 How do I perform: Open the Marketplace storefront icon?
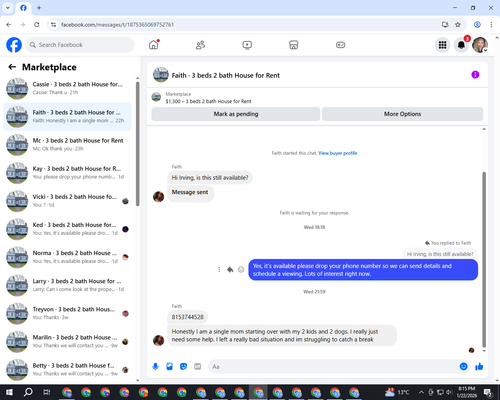tap(294, 45)
